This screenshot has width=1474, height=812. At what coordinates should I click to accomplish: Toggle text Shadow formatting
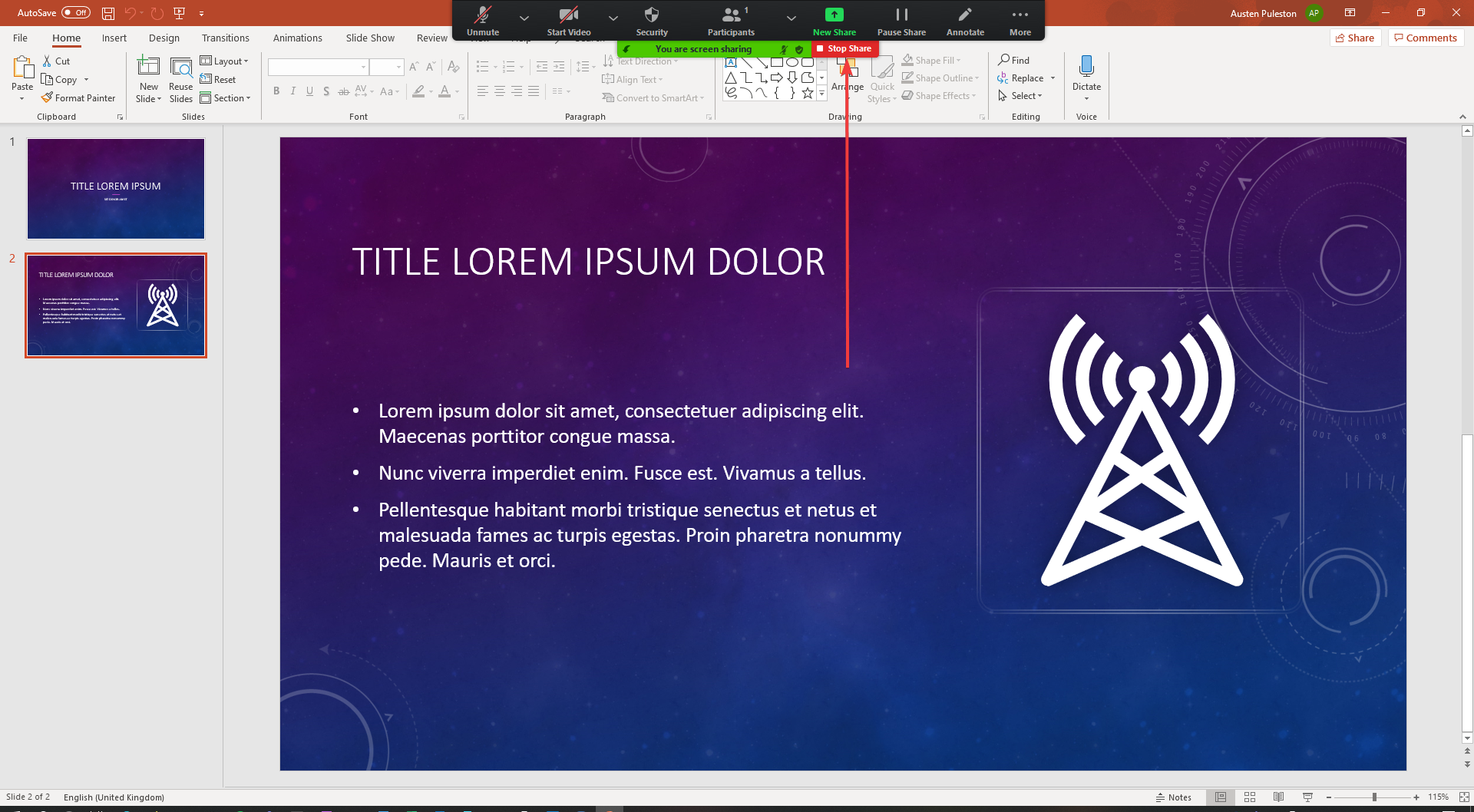(327, 91)
